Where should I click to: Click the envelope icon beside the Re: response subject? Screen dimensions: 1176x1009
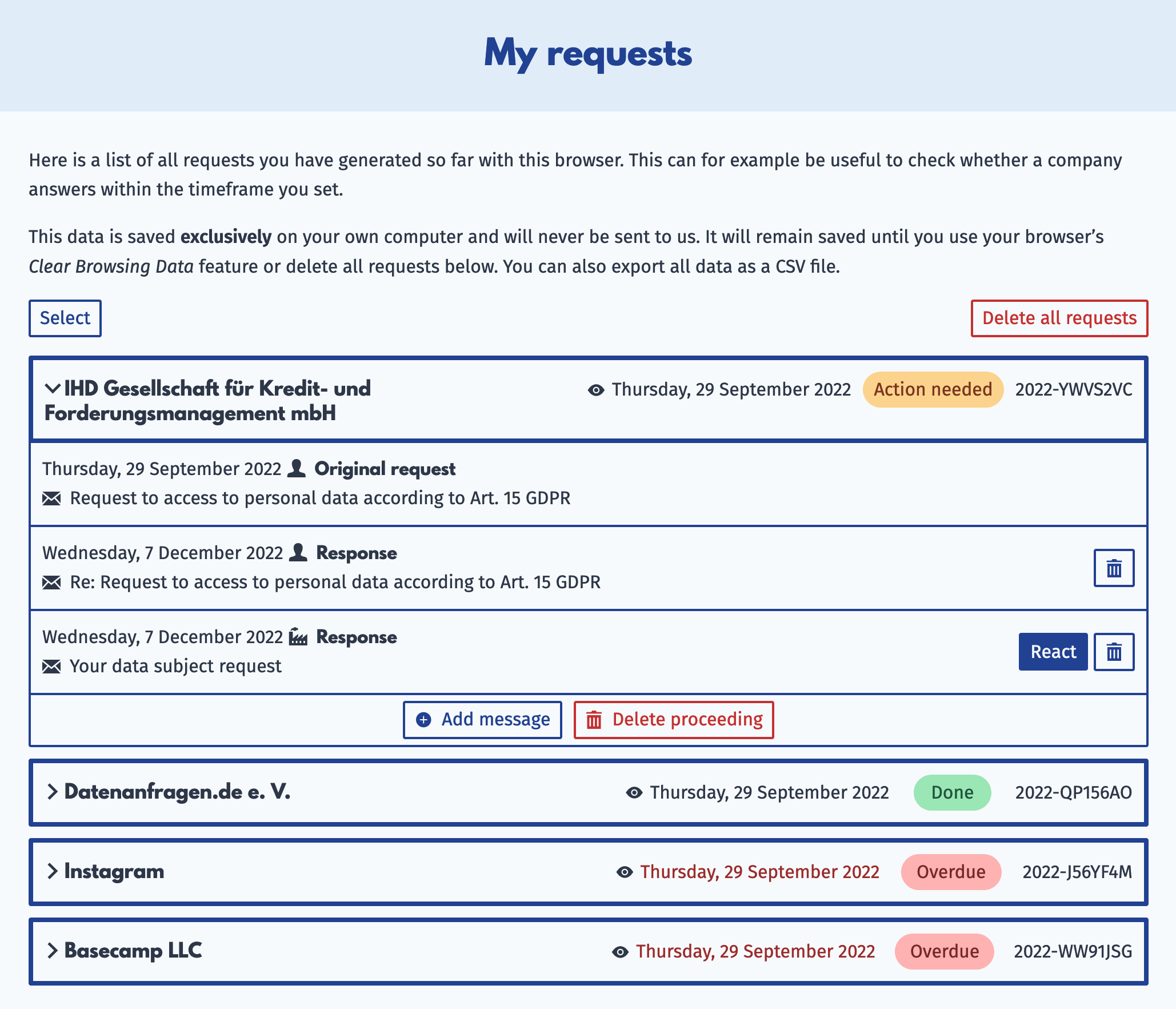(x=51, y=582)
